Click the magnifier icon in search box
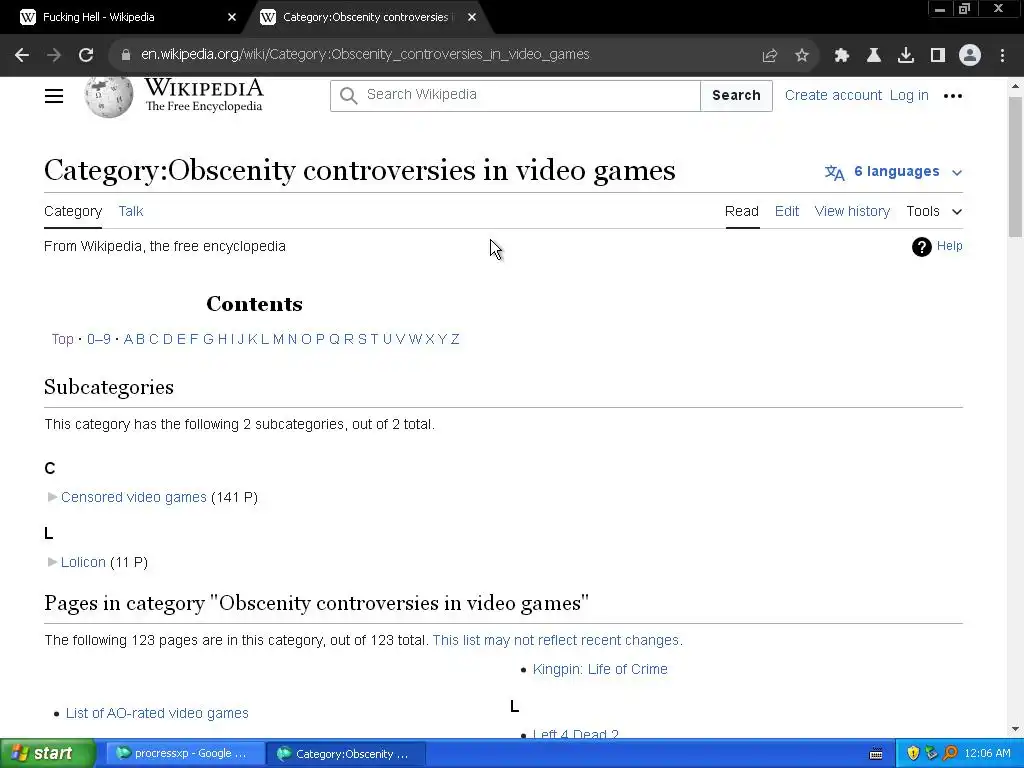 (x=349, y=96)
